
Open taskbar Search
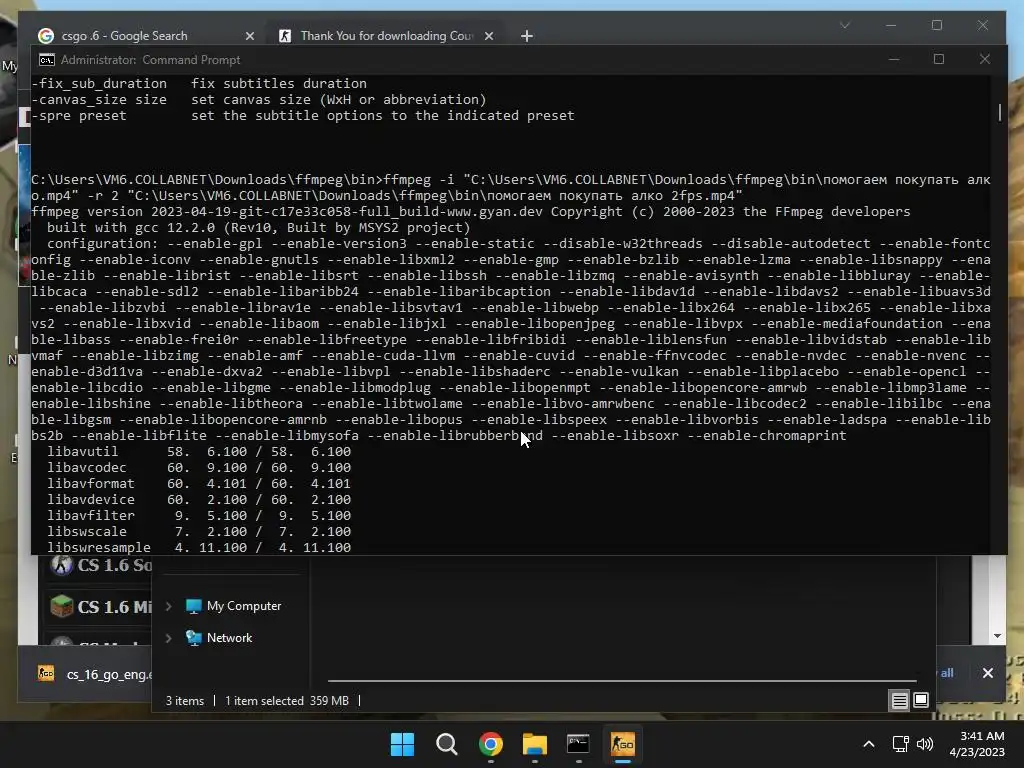(447, 744)
